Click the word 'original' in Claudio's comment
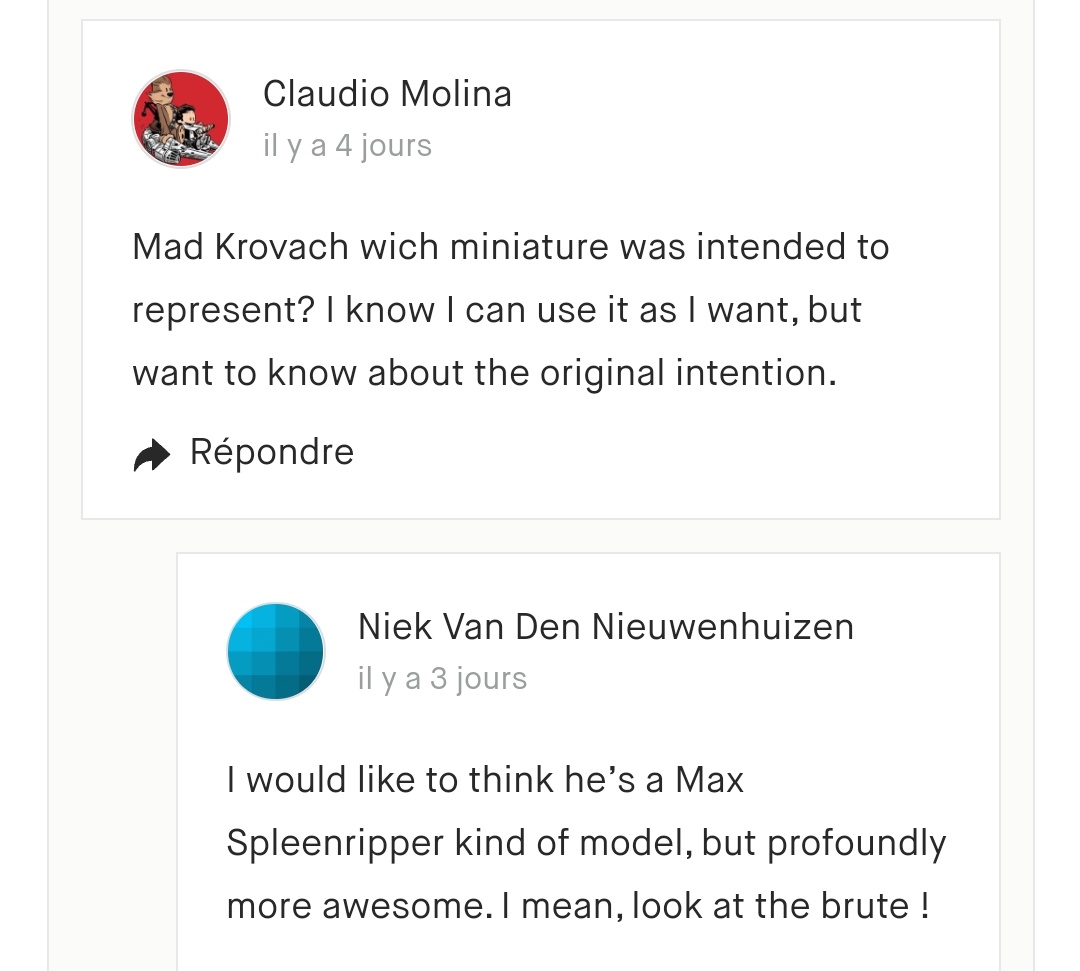 tap(602, 374)
